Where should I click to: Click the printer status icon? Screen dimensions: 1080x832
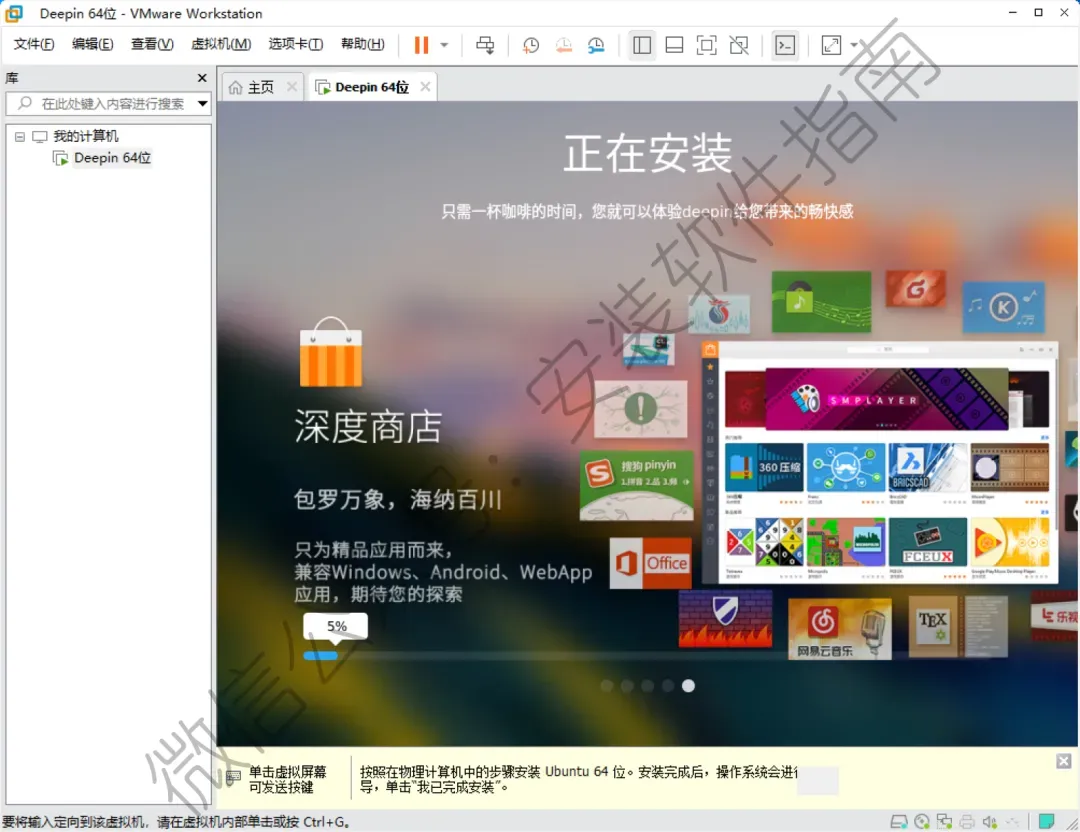(967, 821)
